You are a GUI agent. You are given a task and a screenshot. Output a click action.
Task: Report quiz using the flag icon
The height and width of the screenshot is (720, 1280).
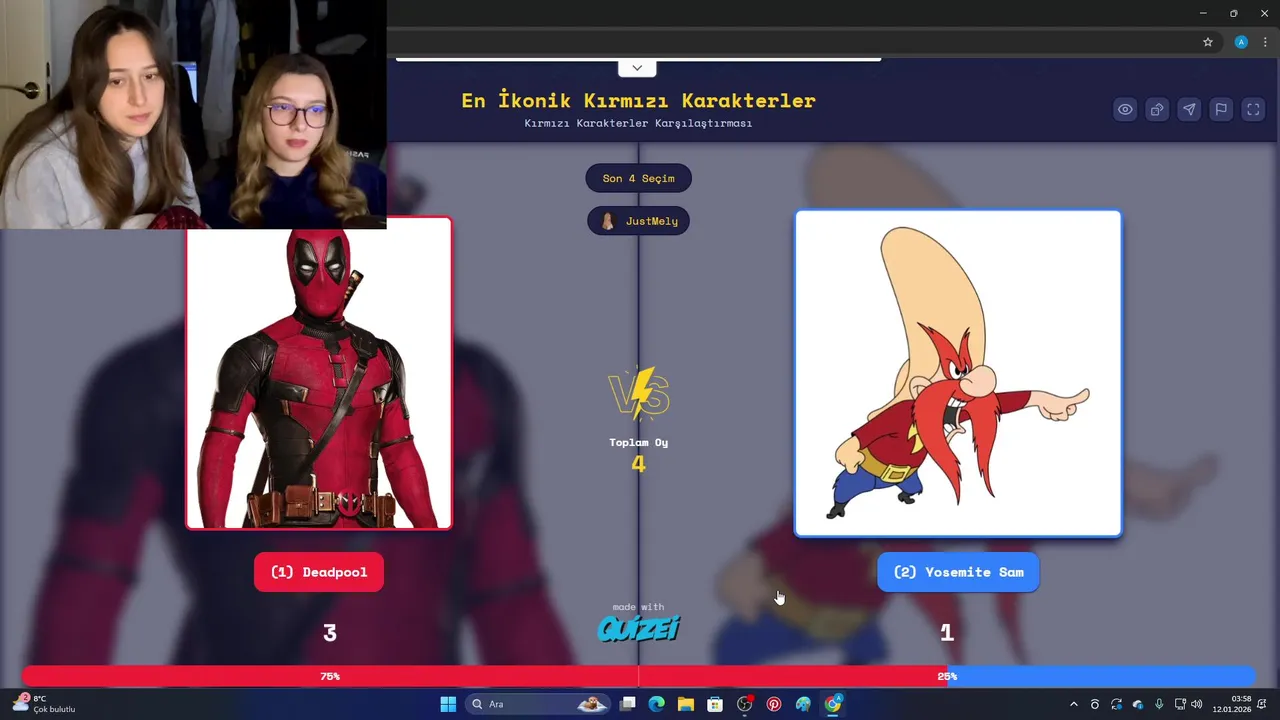1221,110
